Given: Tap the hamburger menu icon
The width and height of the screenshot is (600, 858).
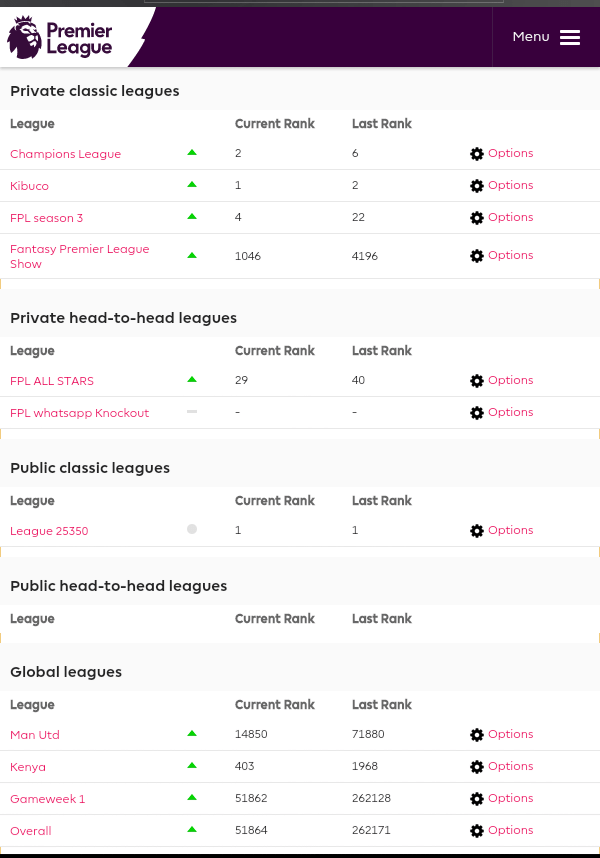Looking at the screenshot, I should click(x=570, y=37).
